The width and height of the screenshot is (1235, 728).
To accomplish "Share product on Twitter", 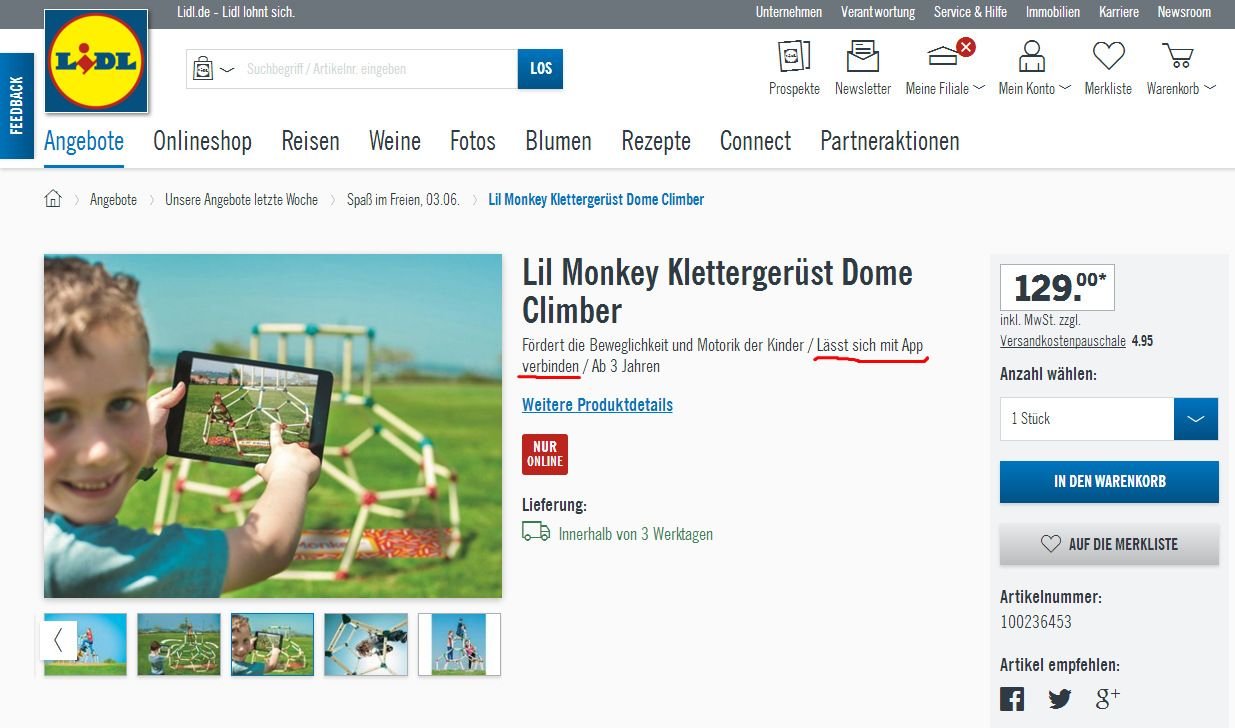I will tap(1060, 699).
